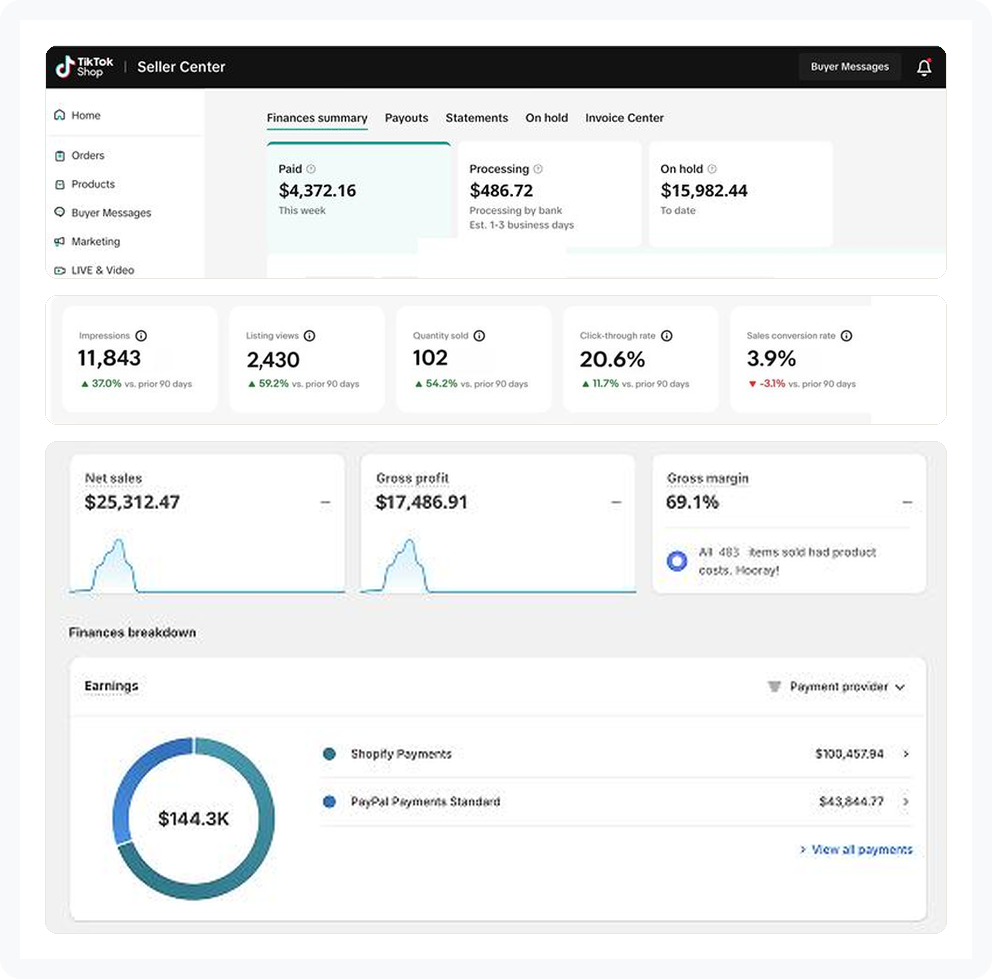Click the info icon beside Listing views
This screenshot has width=992, height=979.
pos(309,335)
